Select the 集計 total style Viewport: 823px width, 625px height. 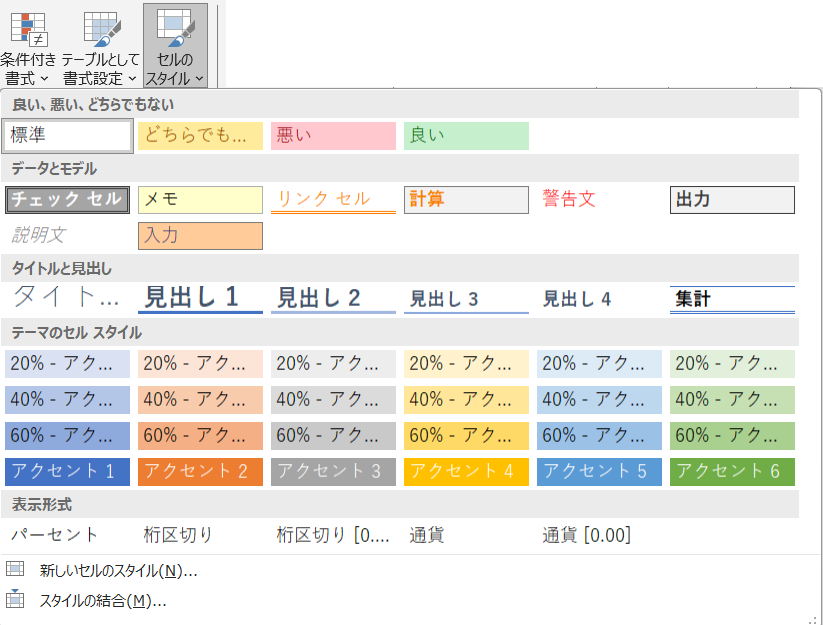732,299
